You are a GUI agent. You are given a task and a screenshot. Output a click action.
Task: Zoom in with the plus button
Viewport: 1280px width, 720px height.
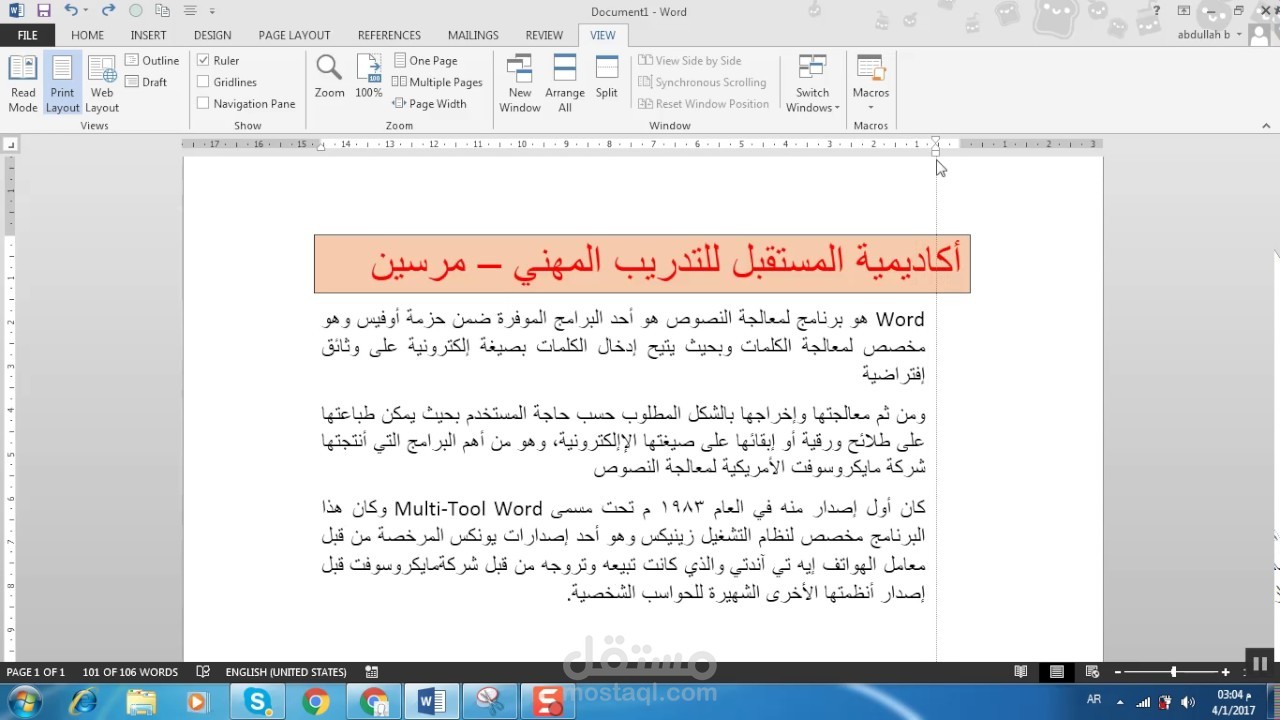point(1227,672)
